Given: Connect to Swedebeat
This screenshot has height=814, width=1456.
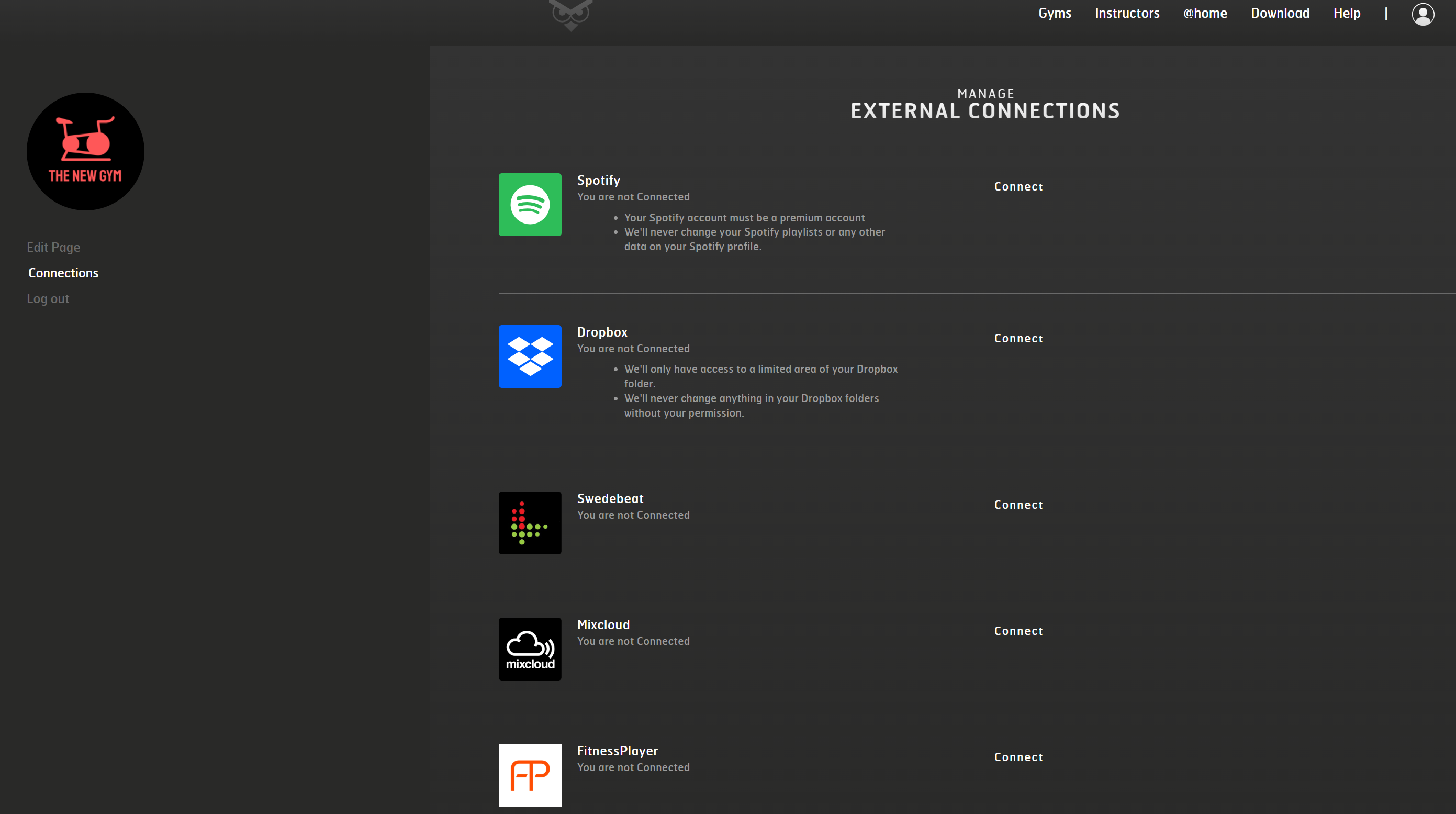Looking at the screenshot, I should coord(1018,505).
